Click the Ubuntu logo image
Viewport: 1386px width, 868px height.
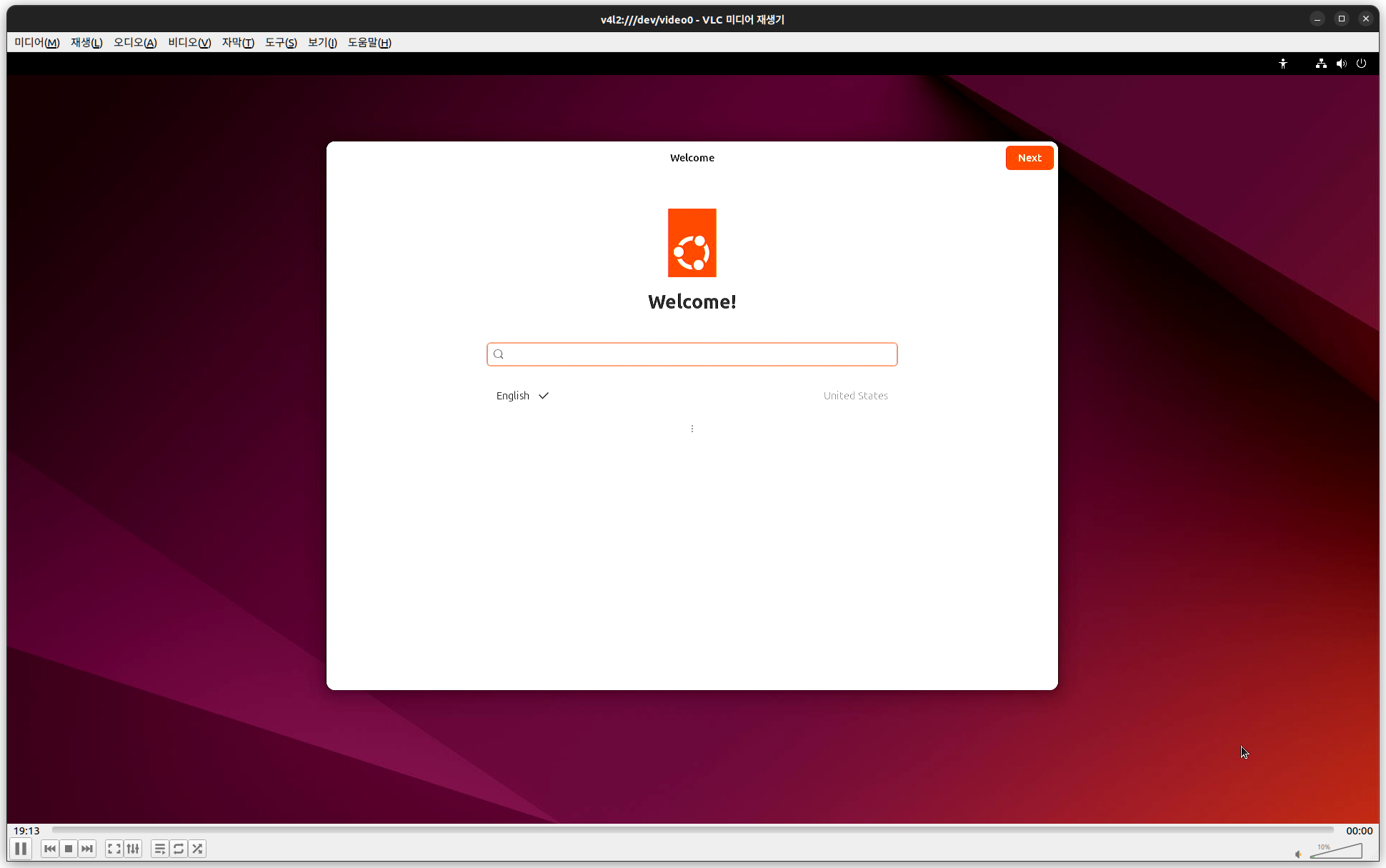pos(692,243)
